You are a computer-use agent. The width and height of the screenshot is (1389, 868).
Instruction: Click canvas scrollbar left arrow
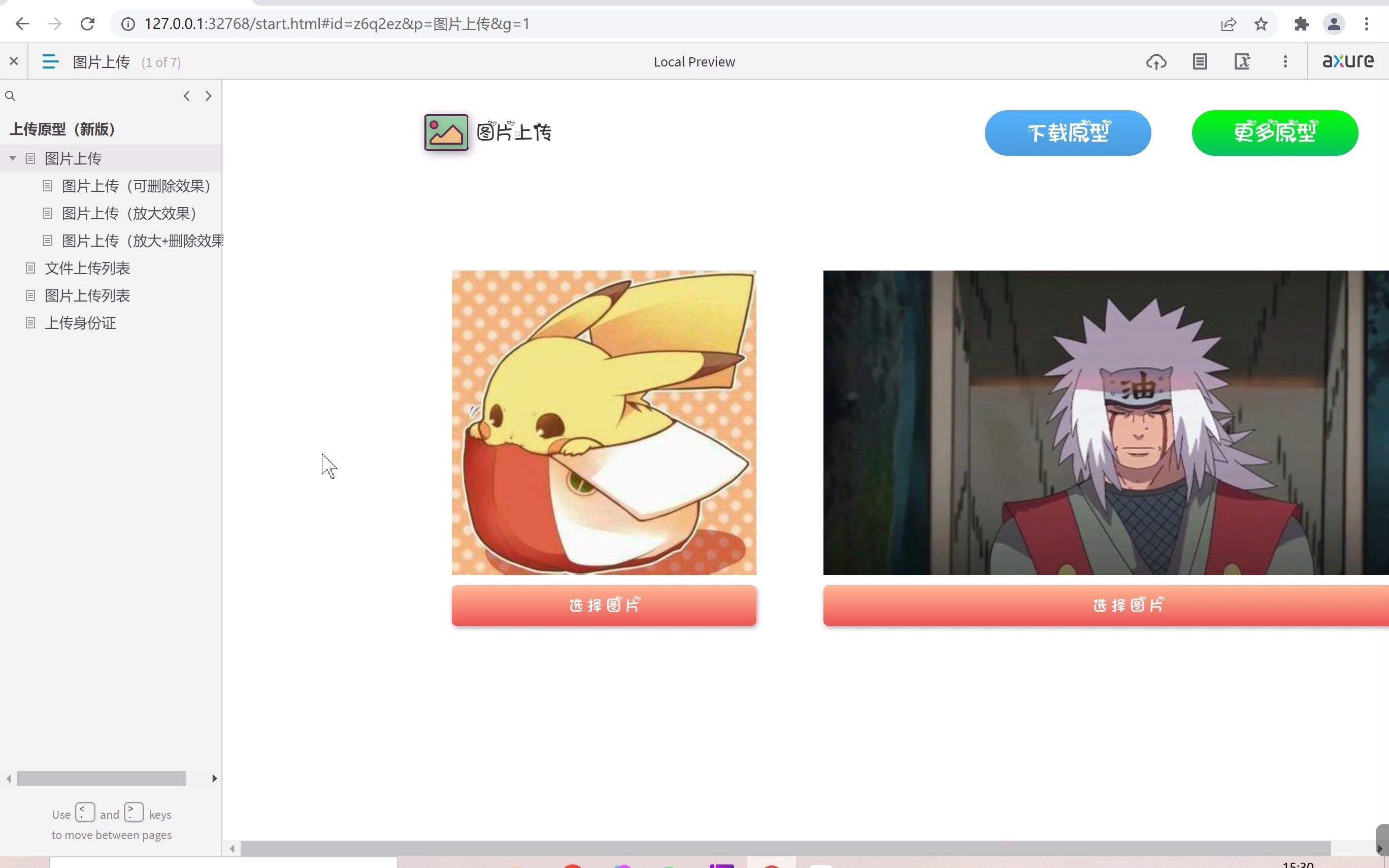(x=232, y=849)
